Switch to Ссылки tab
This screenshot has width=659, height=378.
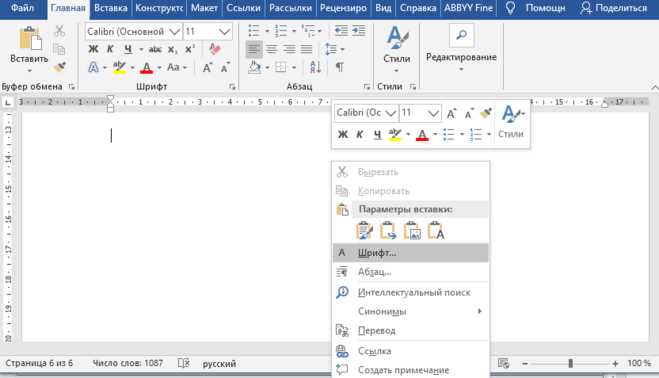(x=243, y=8)
